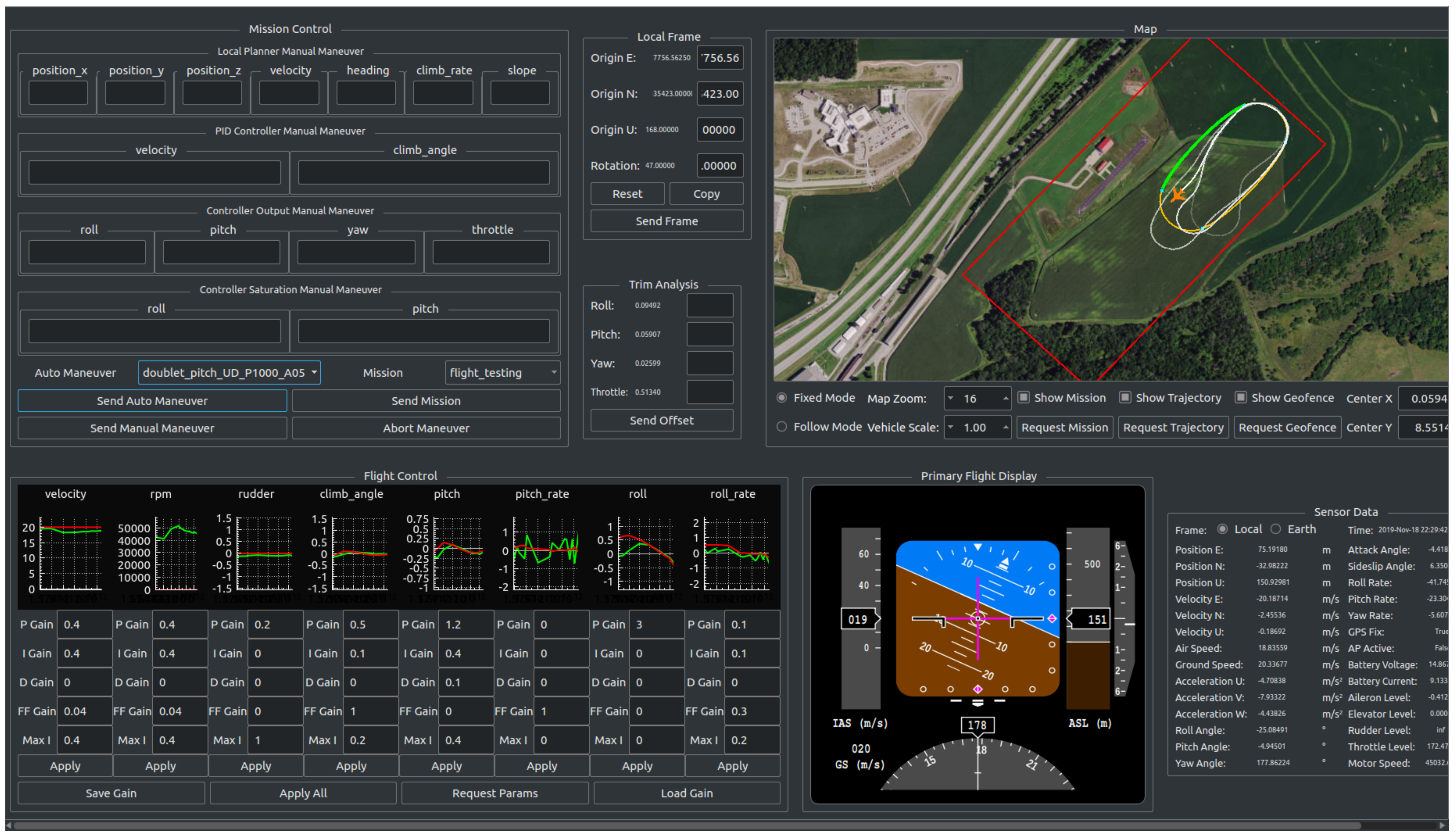Click the Map Zoom down arrow
Screen dimensions: 1456x840
(x=951, y=398)
